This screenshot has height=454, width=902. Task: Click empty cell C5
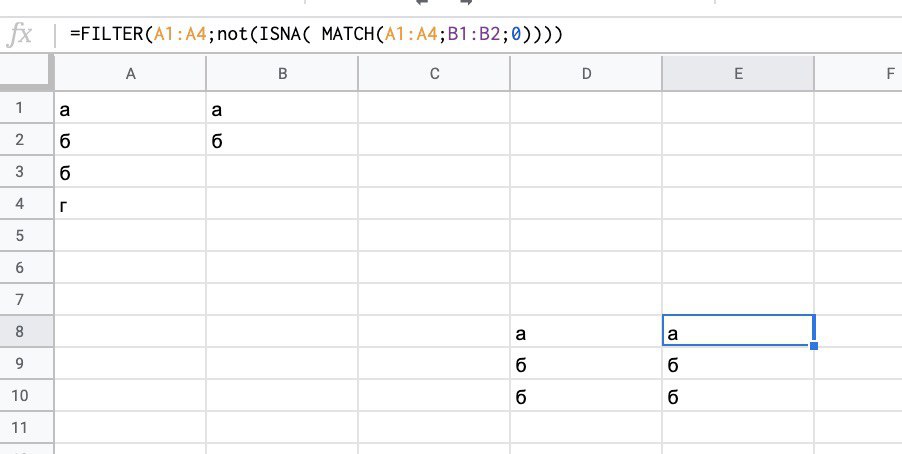pyautogui.click(x=434, y=235)
